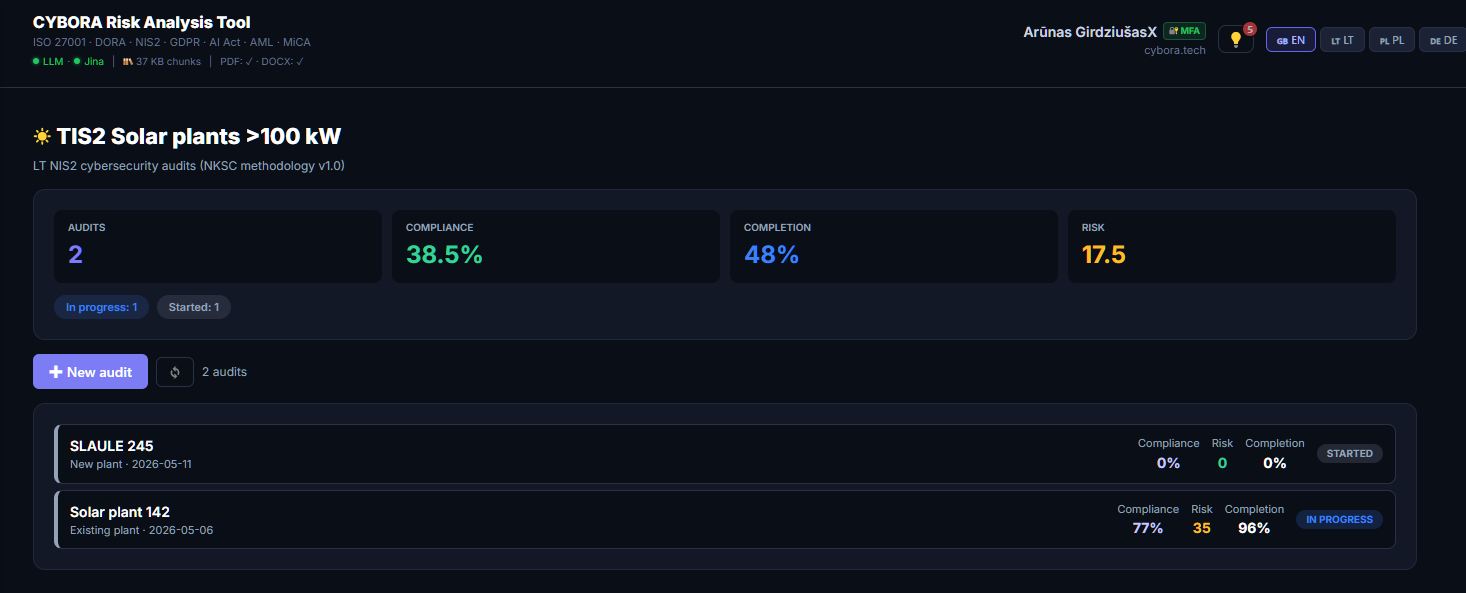Filter by In progress: 1 chip

(x=102, y=307)
